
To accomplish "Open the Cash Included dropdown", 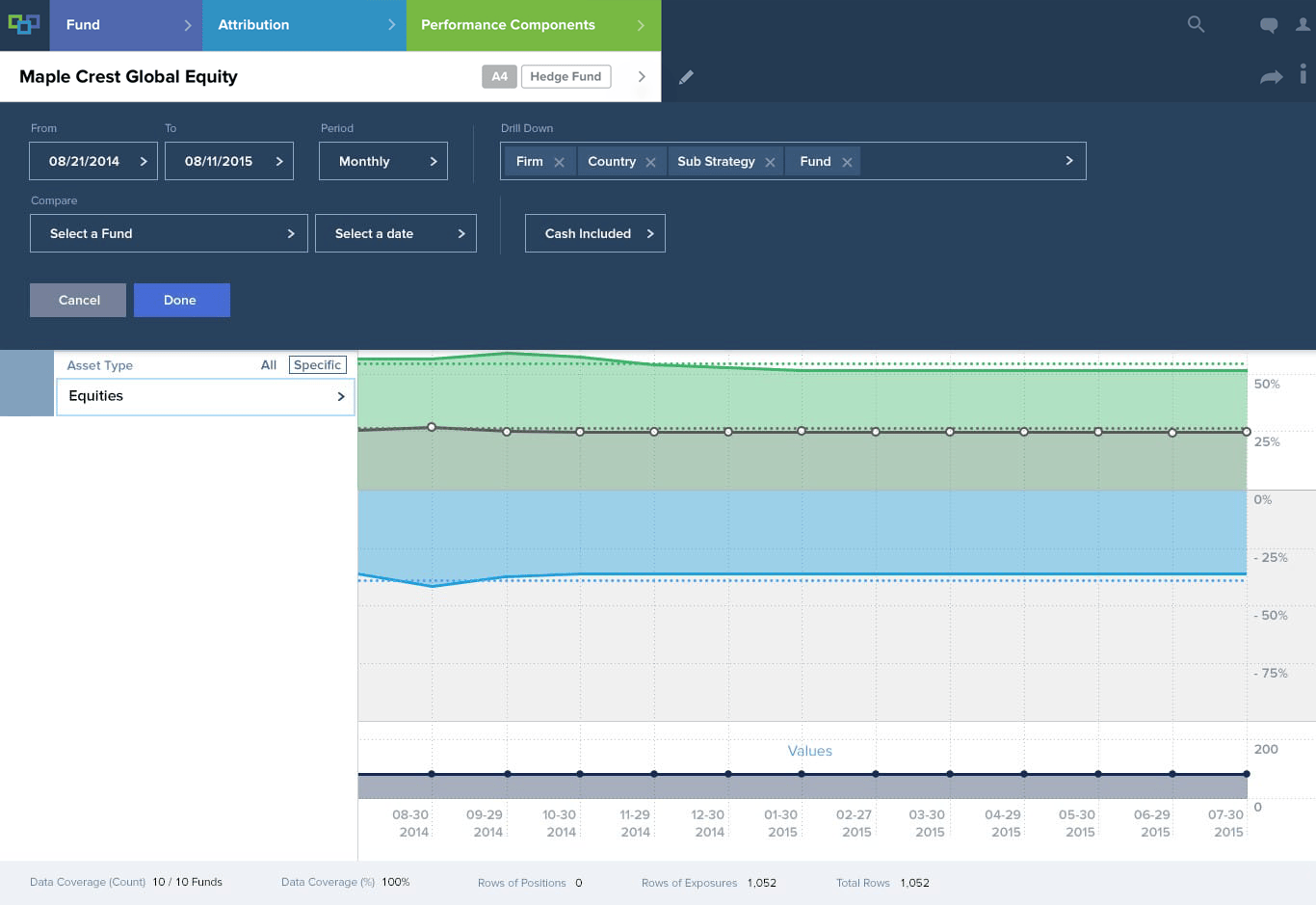I will pos(595,233).
